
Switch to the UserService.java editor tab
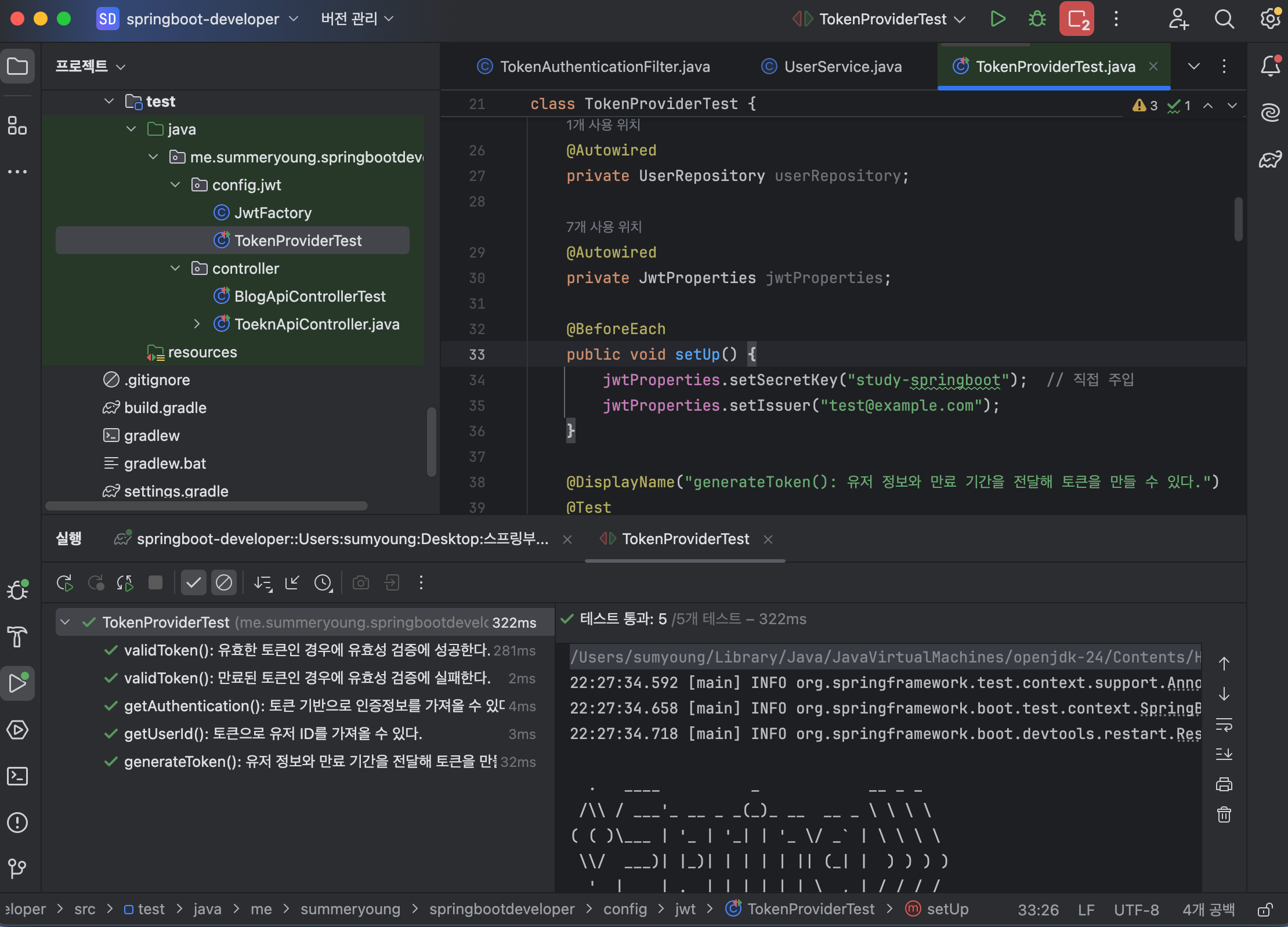pyautogui.click(x=842, y=67)
